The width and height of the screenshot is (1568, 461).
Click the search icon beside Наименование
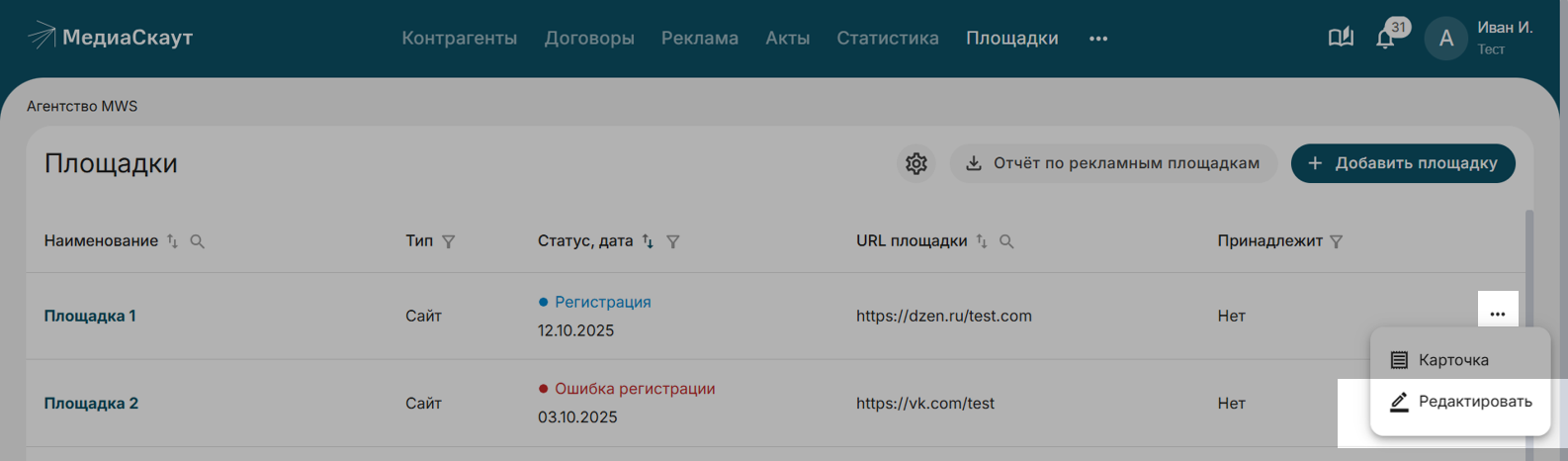[x=197, y=241]
